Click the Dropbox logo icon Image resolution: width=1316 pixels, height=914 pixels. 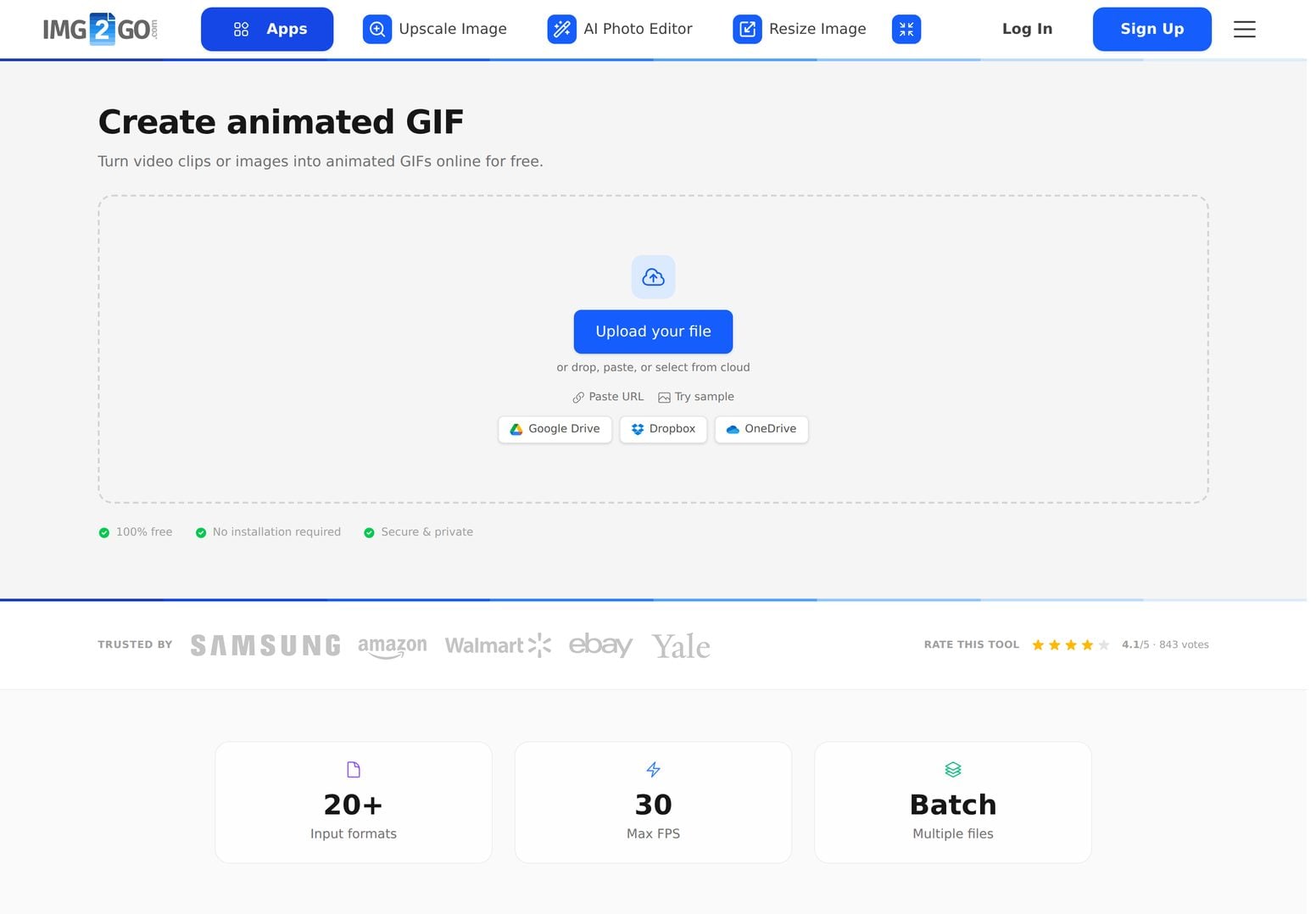(638, 430)
